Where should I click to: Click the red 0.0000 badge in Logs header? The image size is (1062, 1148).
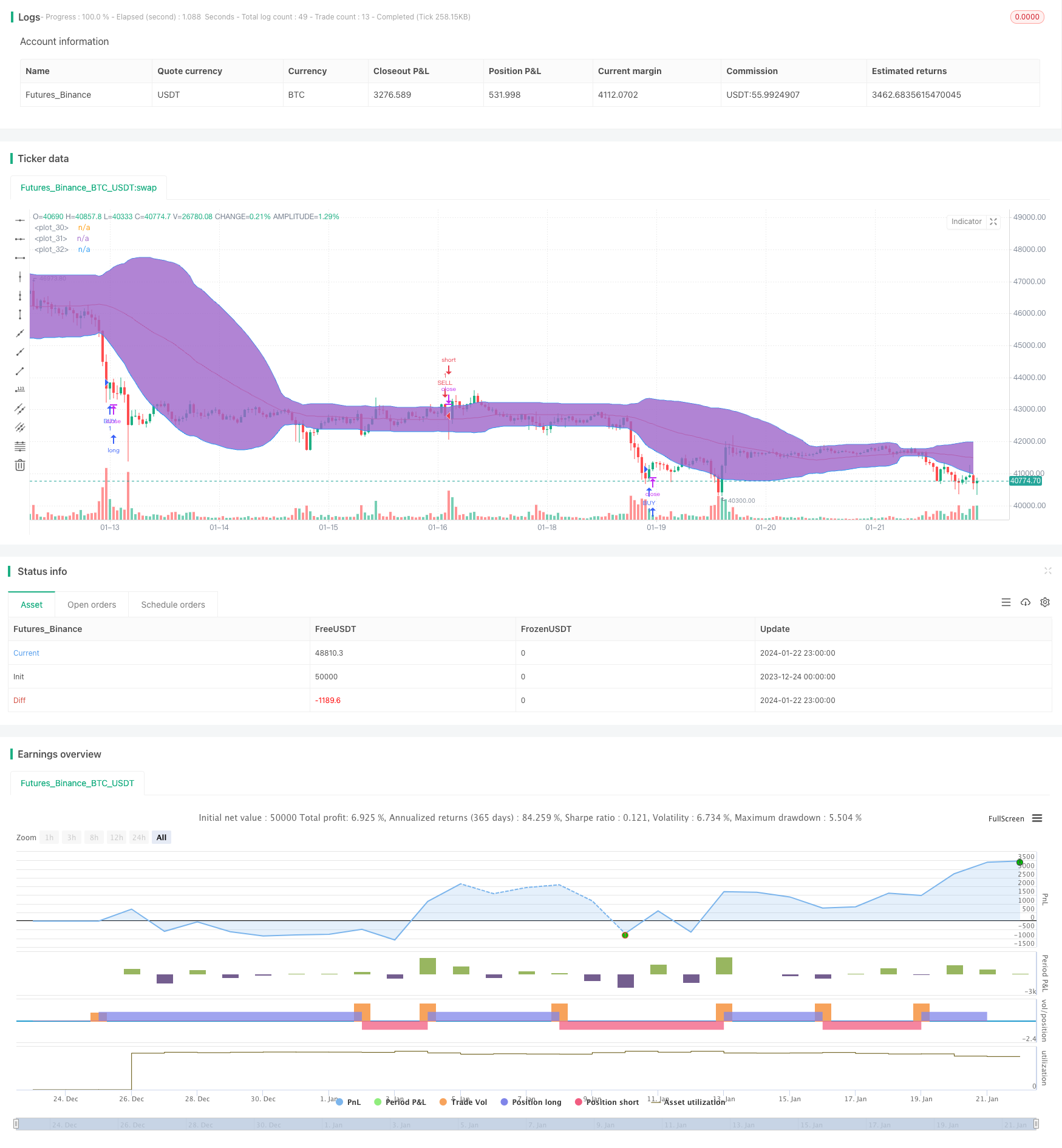tap(1027, 17)
